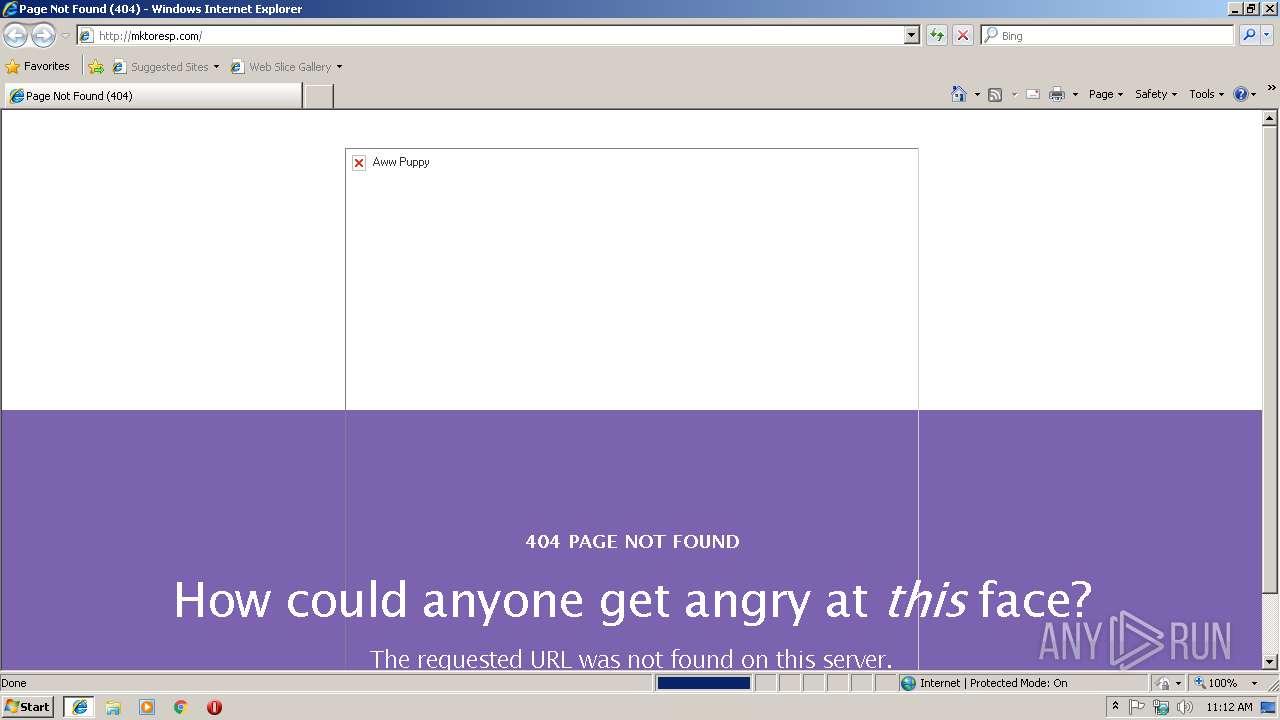Click Add to Favorites Bar icon

pos(96,67)
